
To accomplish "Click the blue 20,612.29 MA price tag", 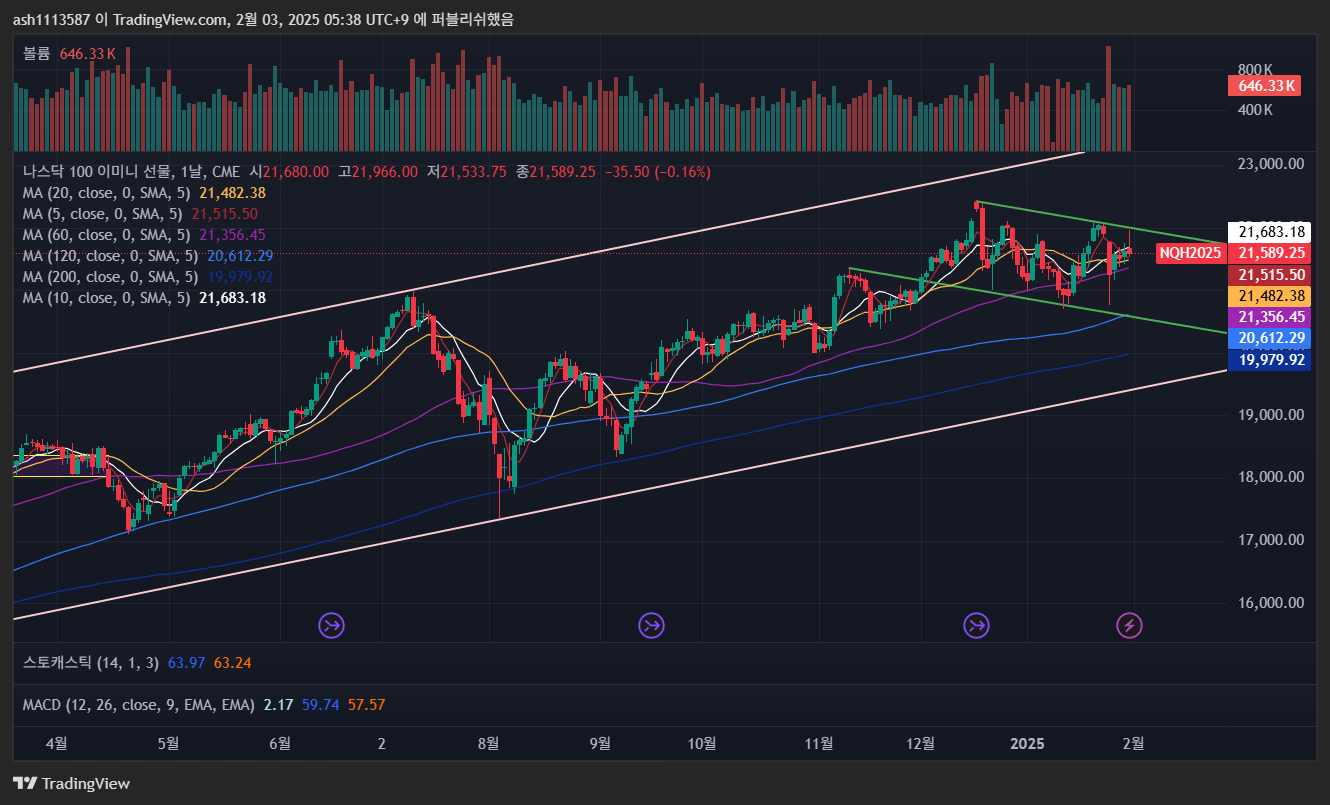I will click(x=1268, y=339).
